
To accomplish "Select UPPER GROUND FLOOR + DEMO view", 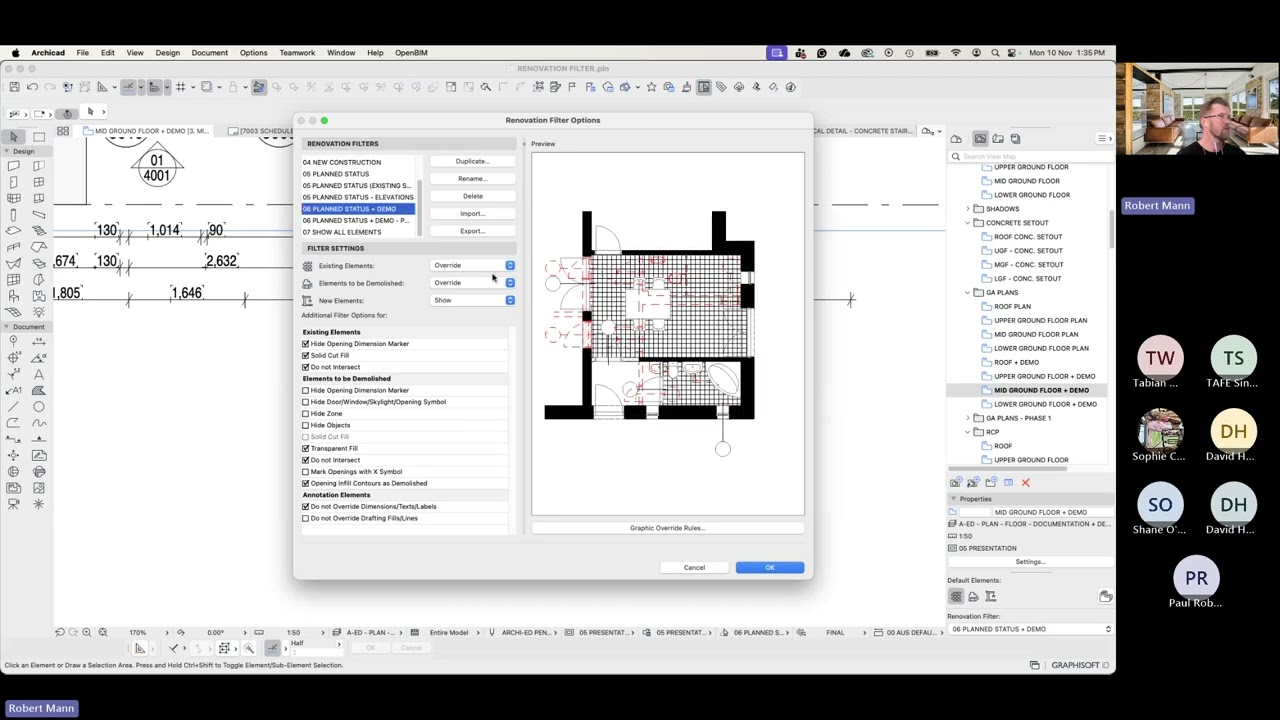I will [x=1044, y=376].
